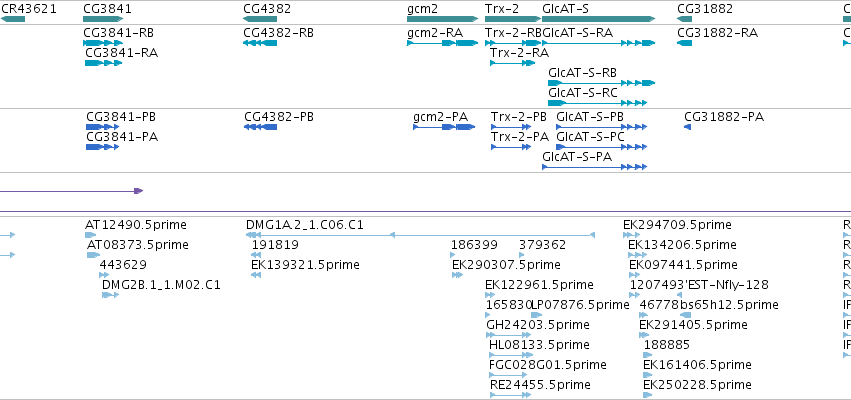Open EST EK134206.5prime
Viewport: 851px width, 400px height.
682,245
